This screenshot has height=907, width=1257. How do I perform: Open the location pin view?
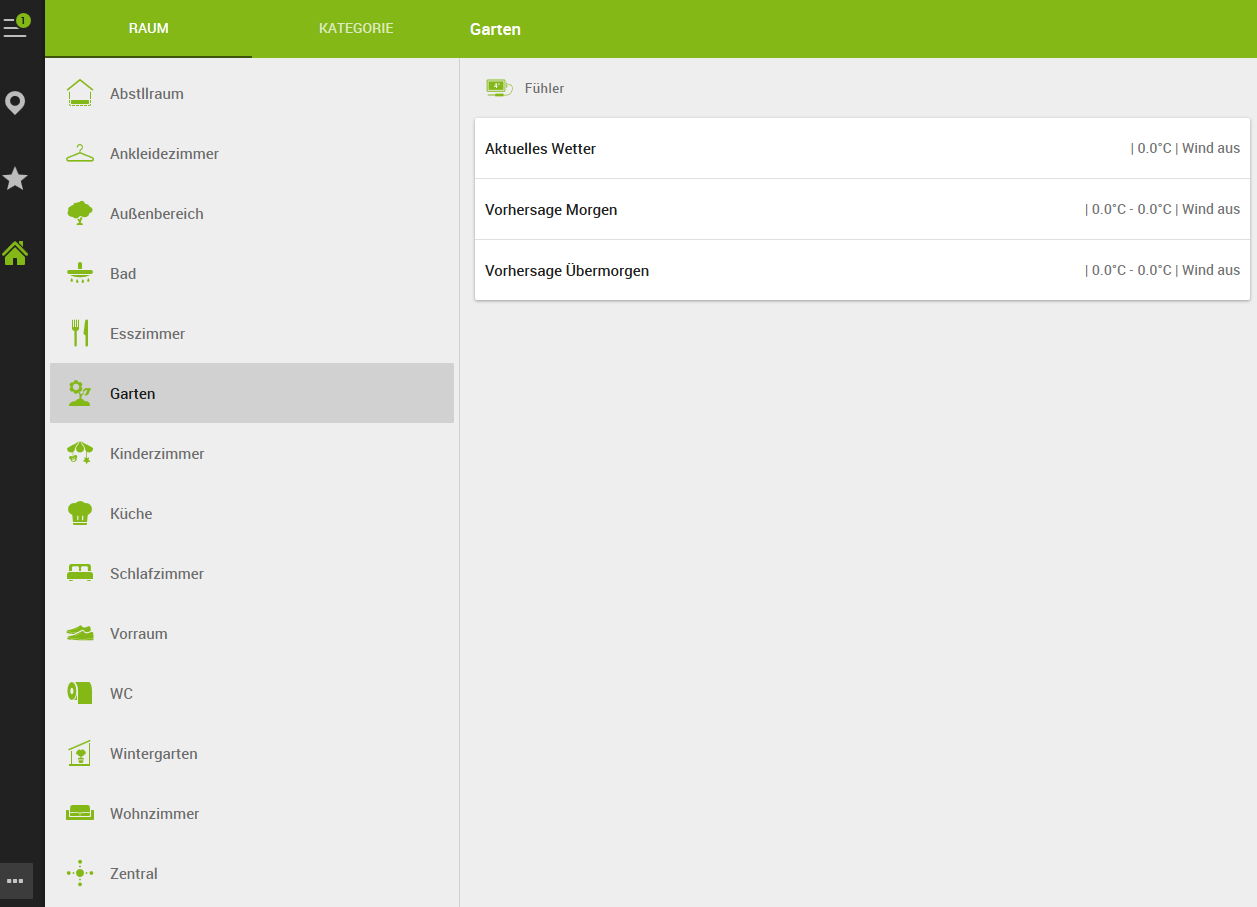pyautogui.click(x=15, y=103)
